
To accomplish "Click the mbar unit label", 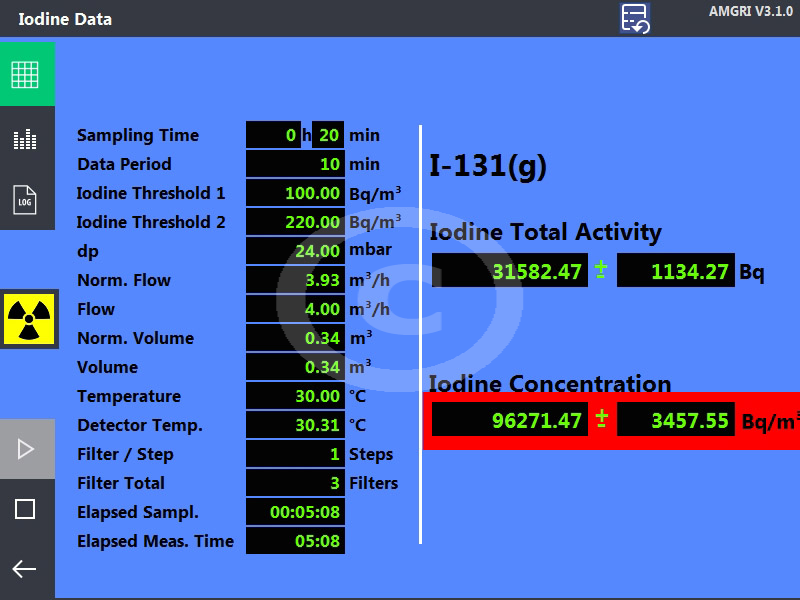I will [370, 249].
